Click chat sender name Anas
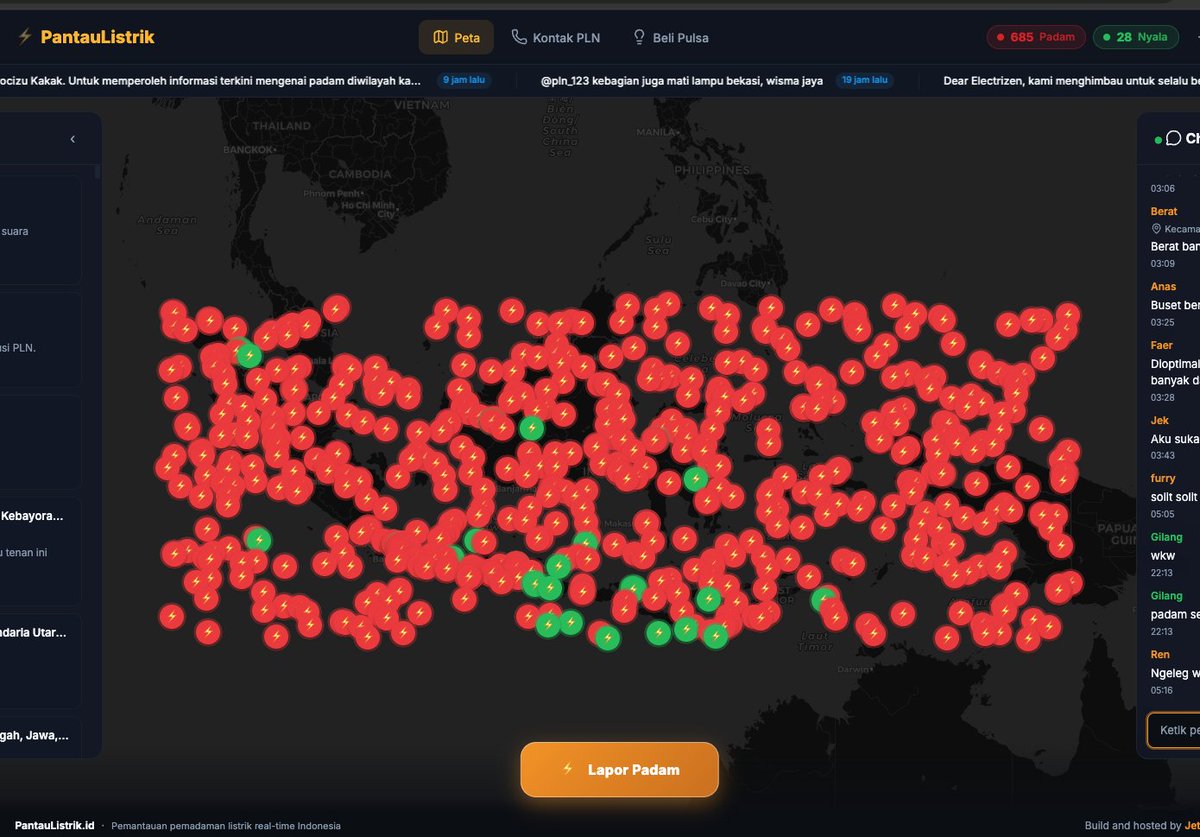Image resolution: width=1200 pixels, height=837 pixels. coord(1163,286)
